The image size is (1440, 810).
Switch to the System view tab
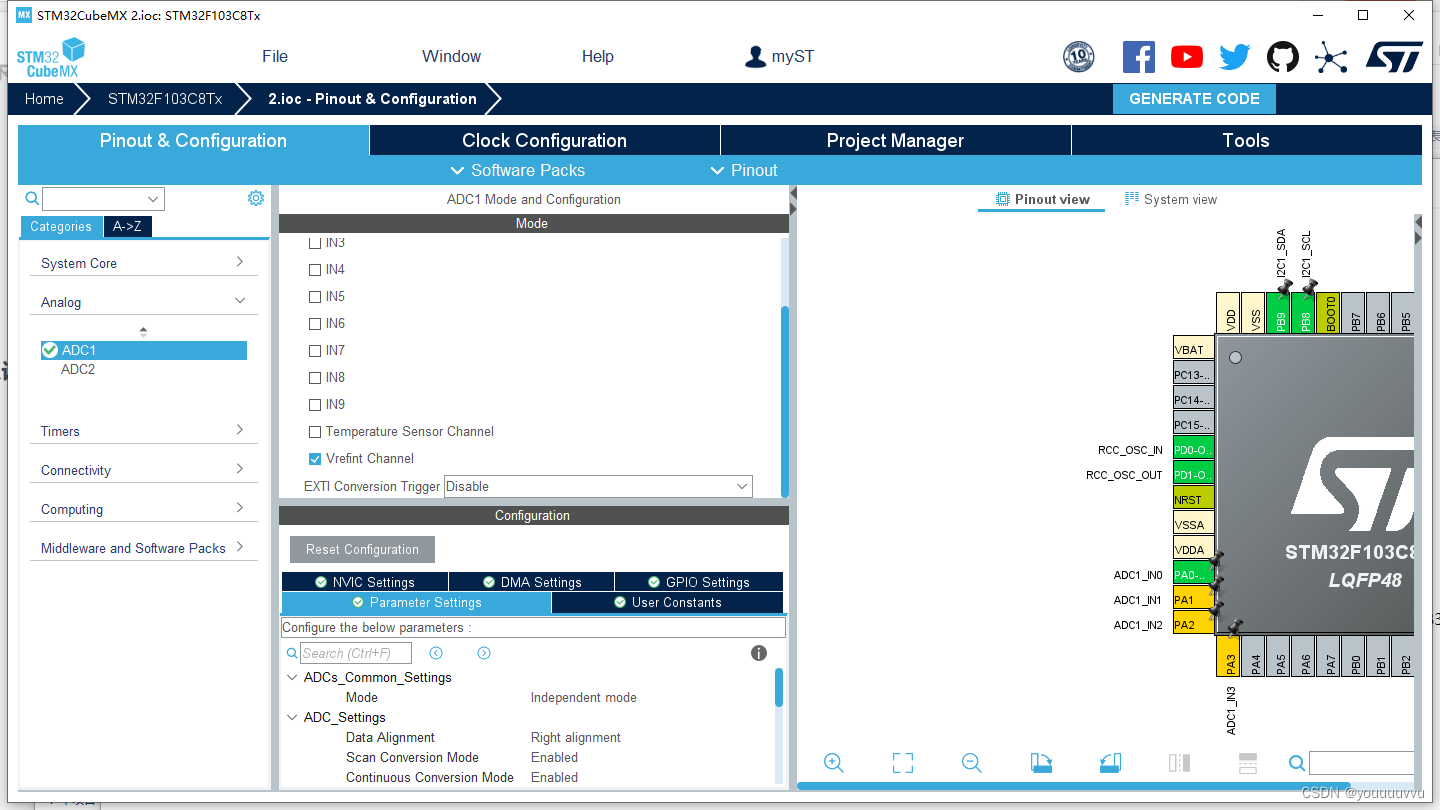tap(1170, 199)
